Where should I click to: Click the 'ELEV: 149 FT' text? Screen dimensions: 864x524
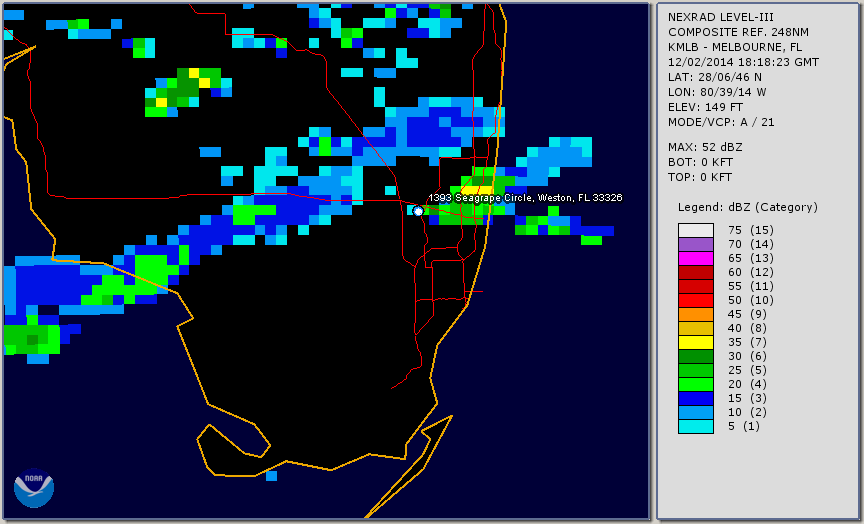[x=705, y=107]
